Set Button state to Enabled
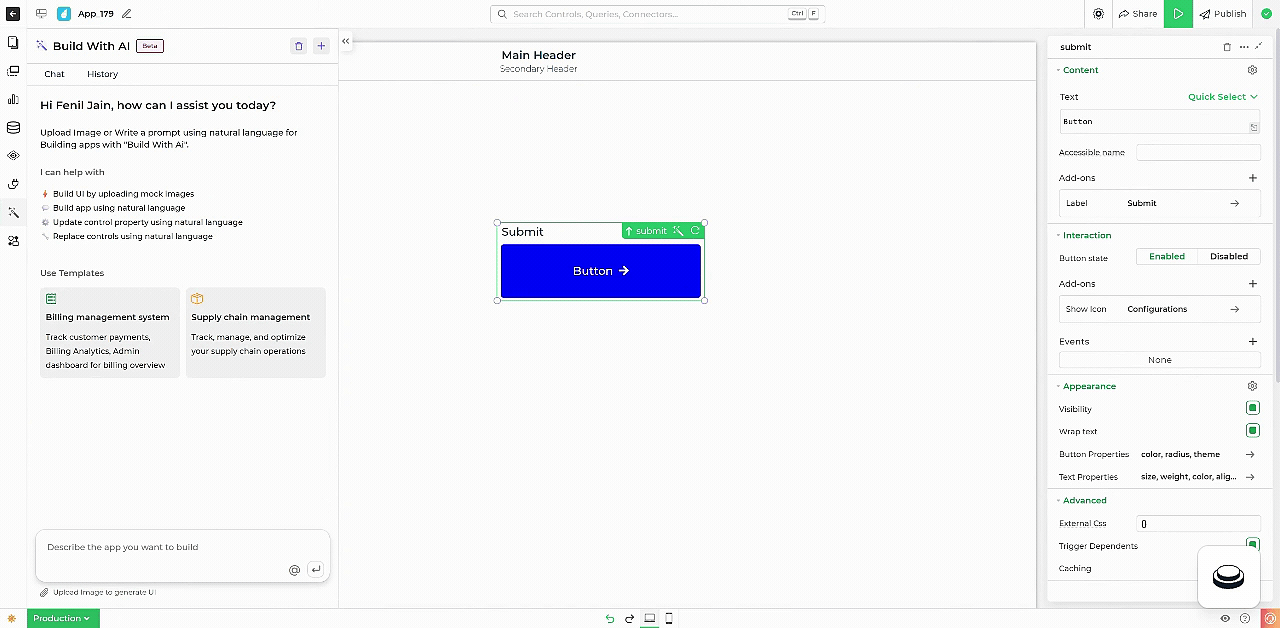Viewport: 1280px width, 628px height. [x=1167, y=257]
